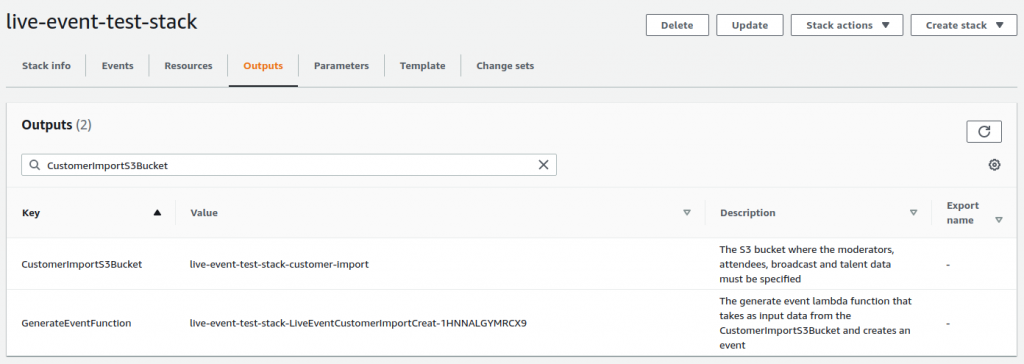Click the live-event-test-stack page title
Viewport: 1024px width, 364px height.
point(101,22)
